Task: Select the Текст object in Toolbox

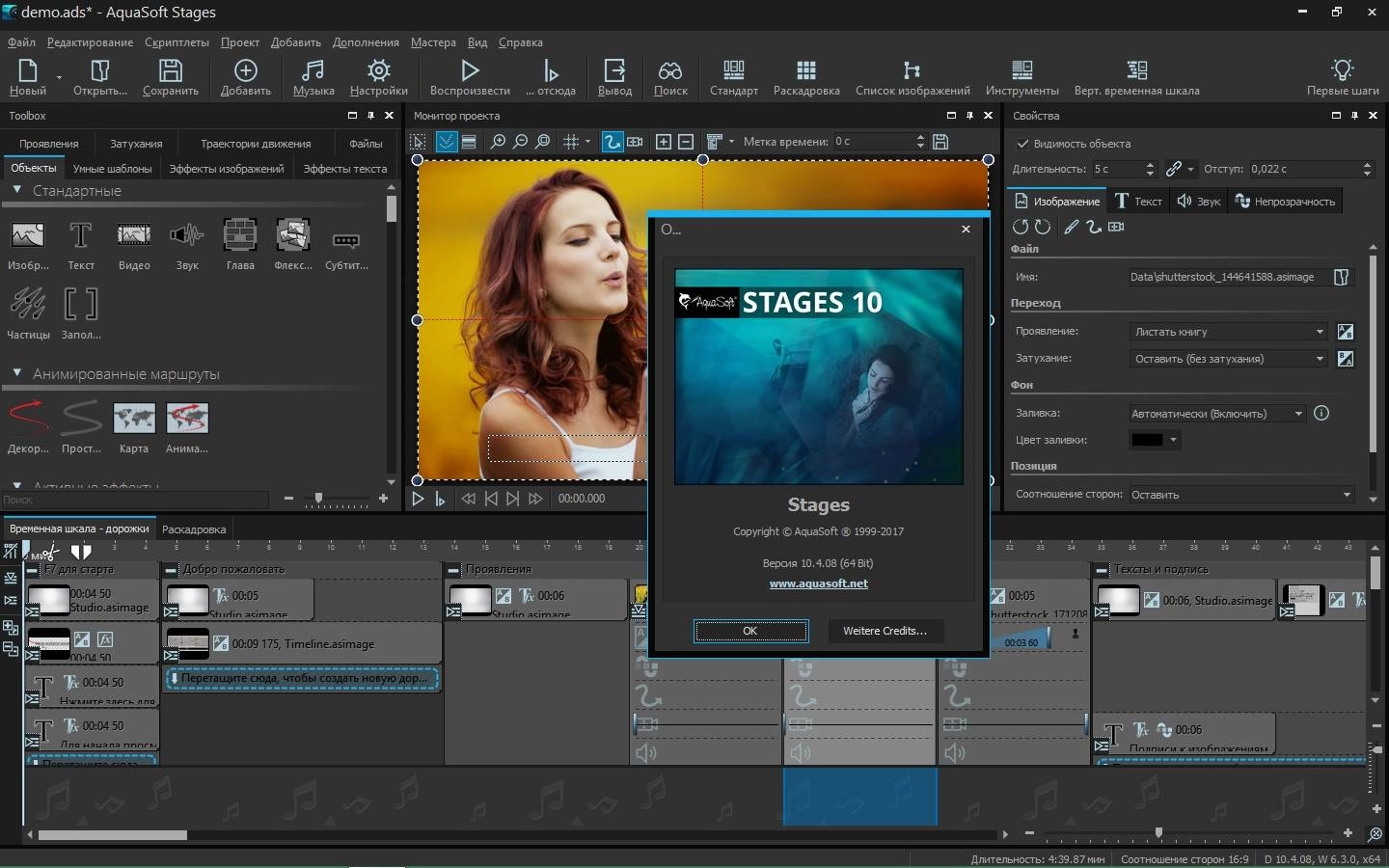Action: click(x=81, y=245)
